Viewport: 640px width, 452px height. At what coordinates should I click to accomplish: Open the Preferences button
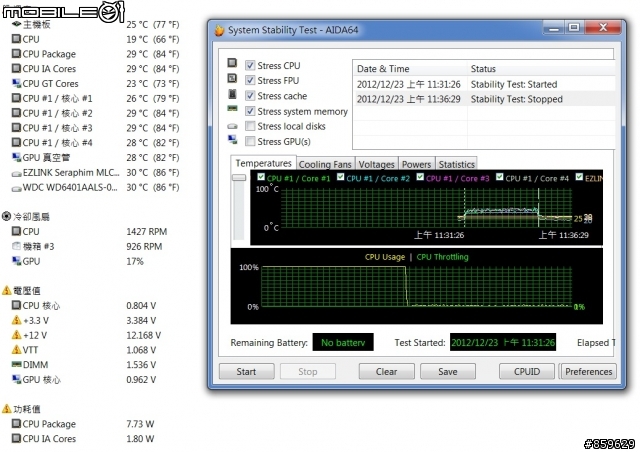(x=588, y=372)
